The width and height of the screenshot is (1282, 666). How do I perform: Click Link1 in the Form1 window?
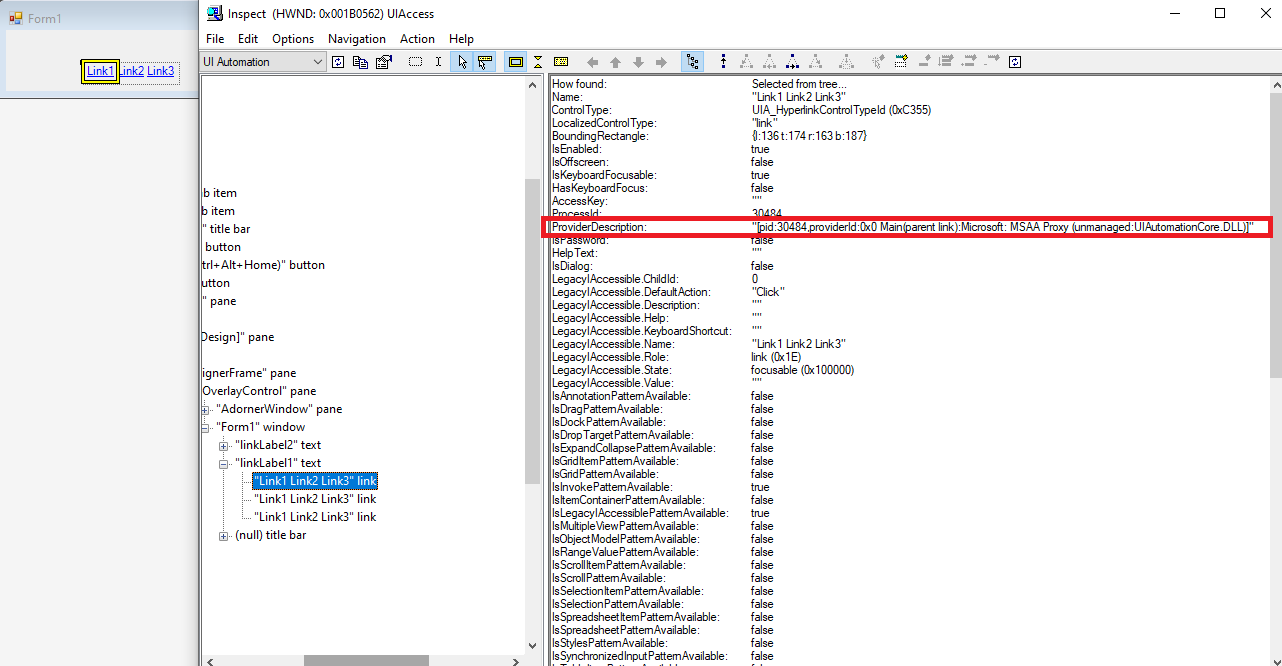click(100, 71)
